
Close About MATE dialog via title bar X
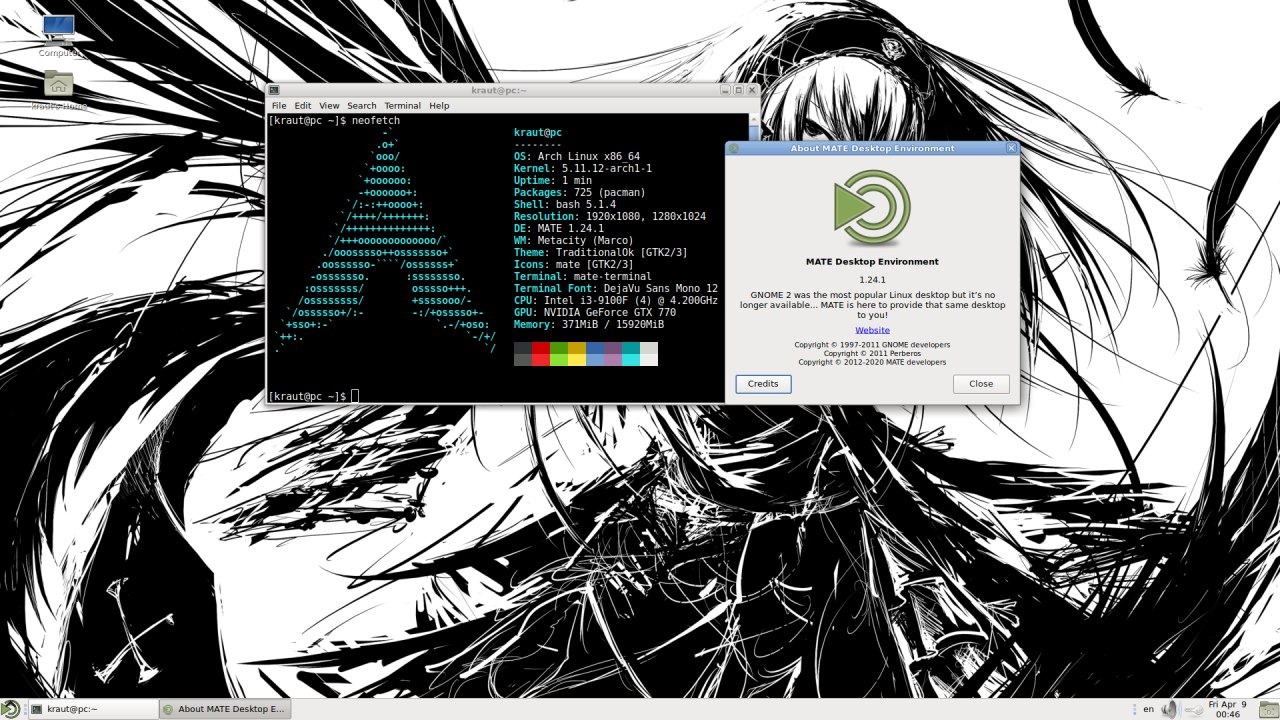click(1011, 148)
